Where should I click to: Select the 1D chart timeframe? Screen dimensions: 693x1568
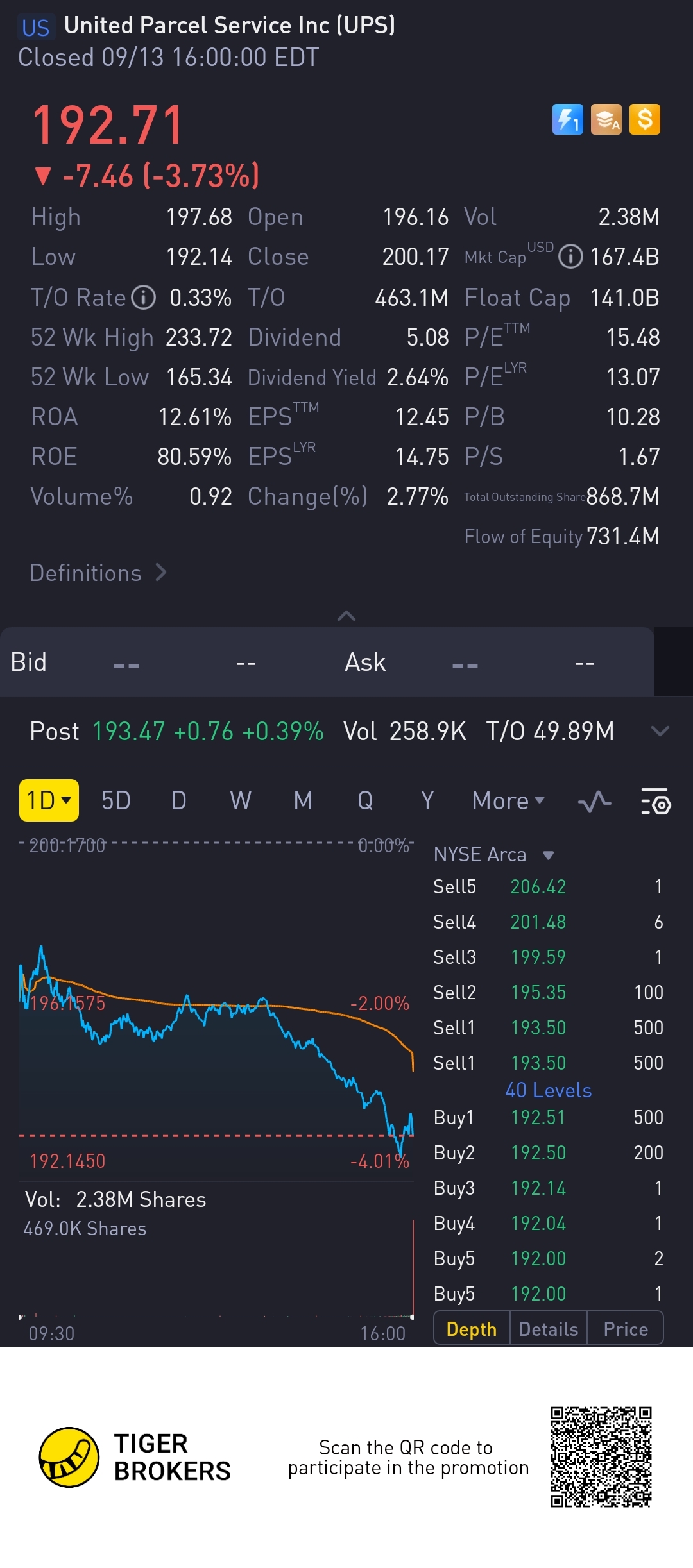[49, 800]
